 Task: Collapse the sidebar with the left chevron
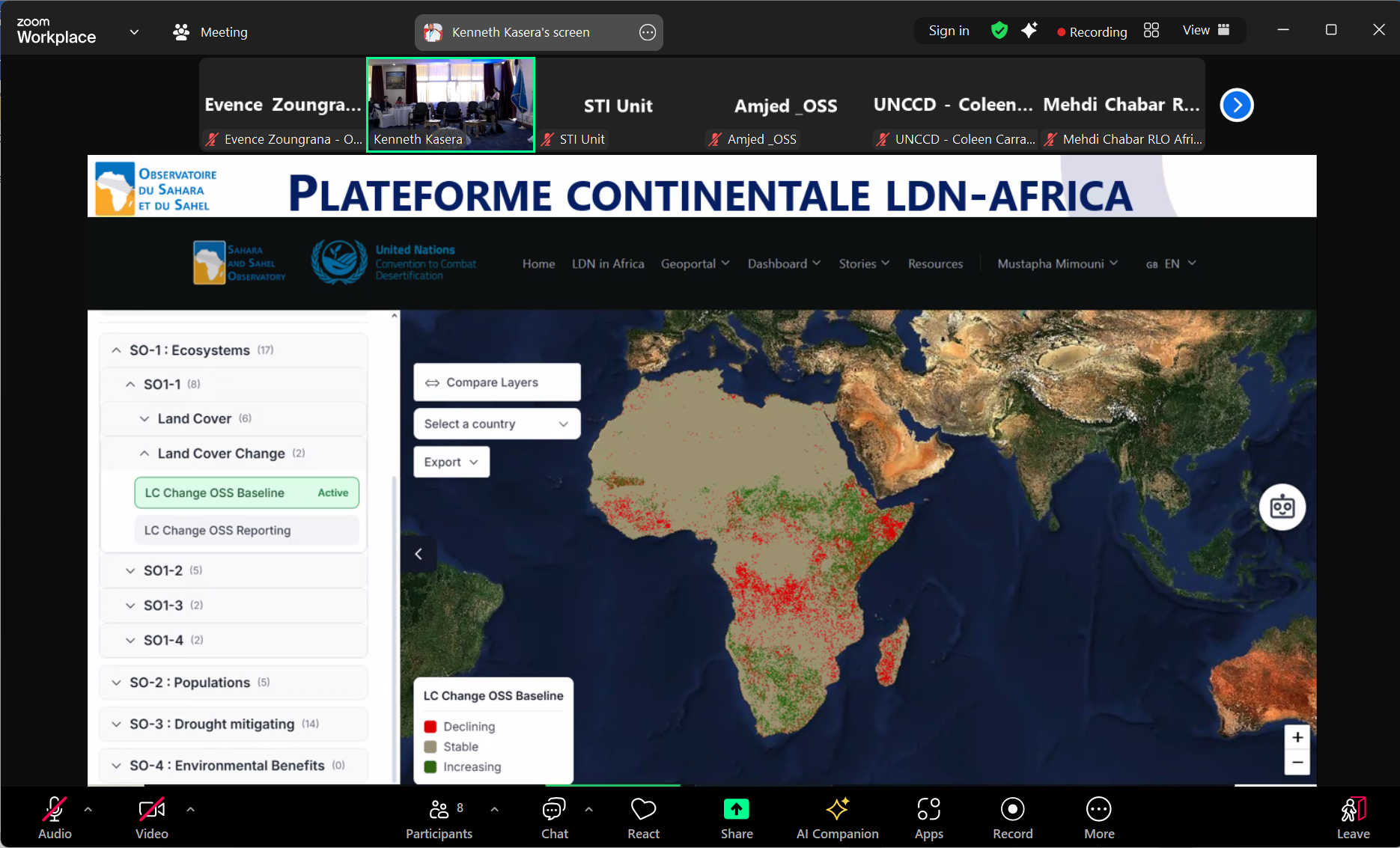(419, 554)
